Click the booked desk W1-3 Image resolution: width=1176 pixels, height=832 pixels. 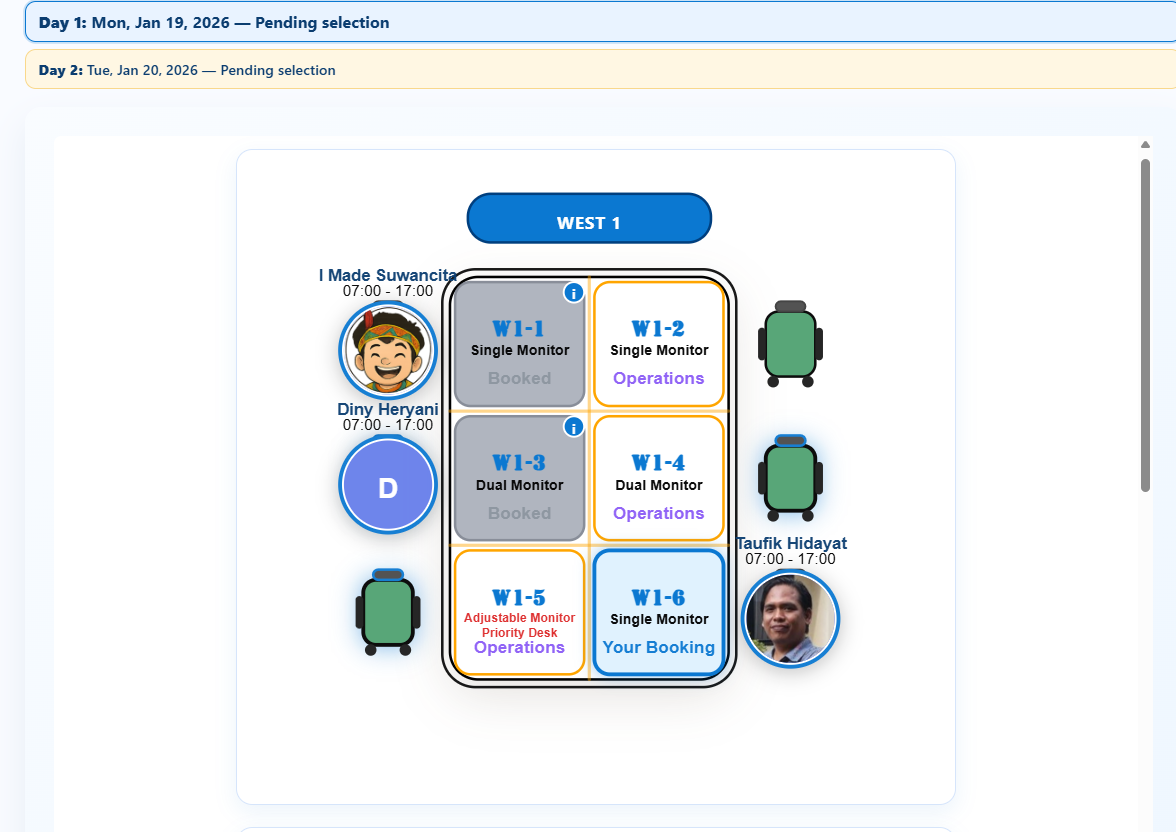tap(519, 479)
